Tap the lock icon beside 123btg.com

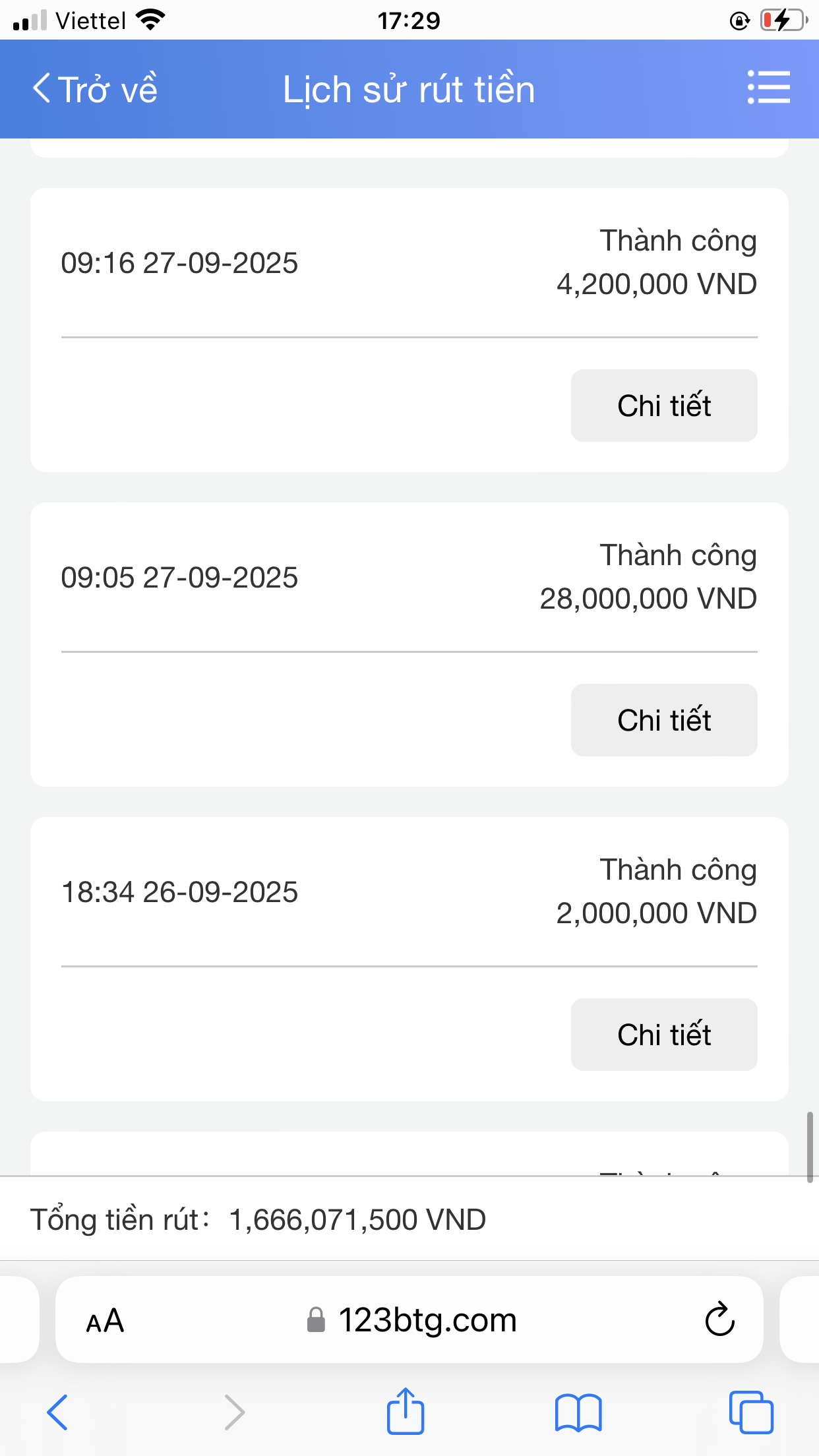coord(317,1320)
